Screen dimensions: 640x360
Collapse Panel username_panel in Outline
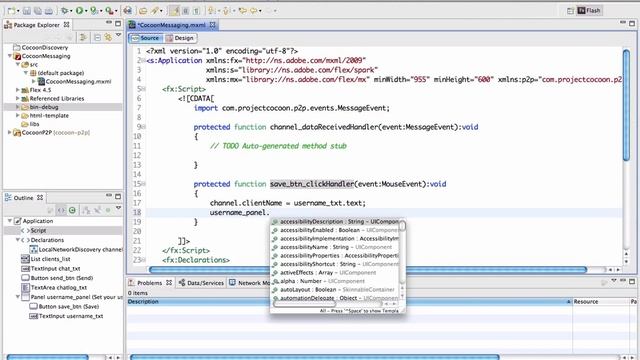(18, 297)
